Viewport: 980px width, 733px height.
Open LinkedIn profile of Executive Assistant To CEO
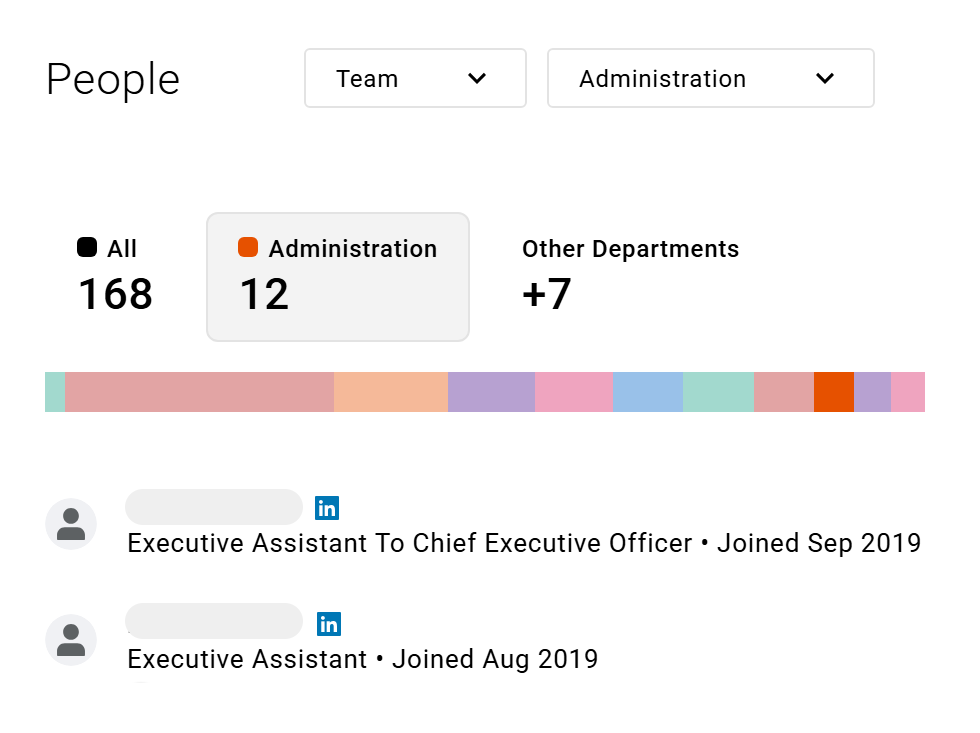pyautogui.click(x=327, y=508)
